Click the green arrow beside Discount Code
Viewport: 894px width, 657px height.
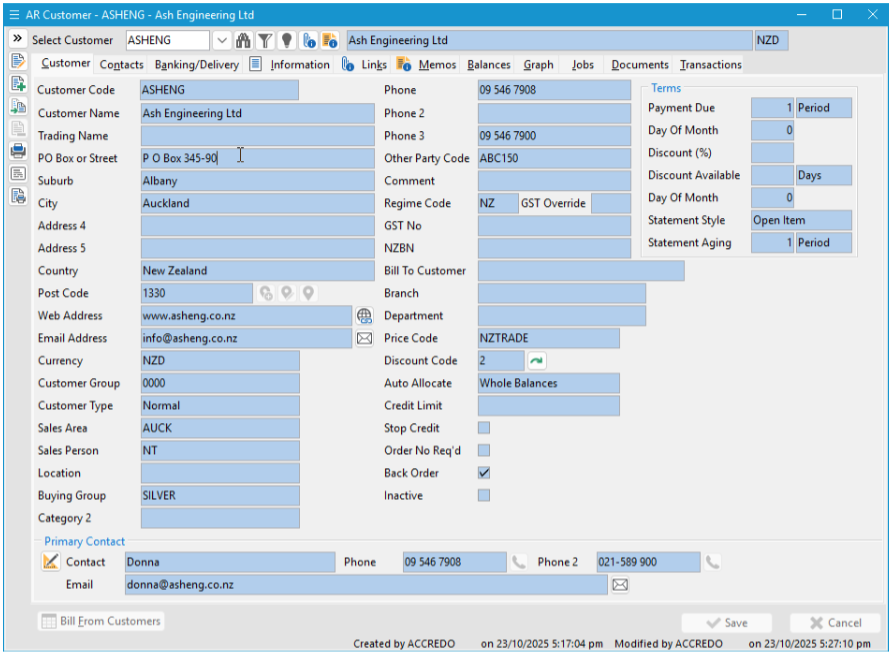coord(537,360)
